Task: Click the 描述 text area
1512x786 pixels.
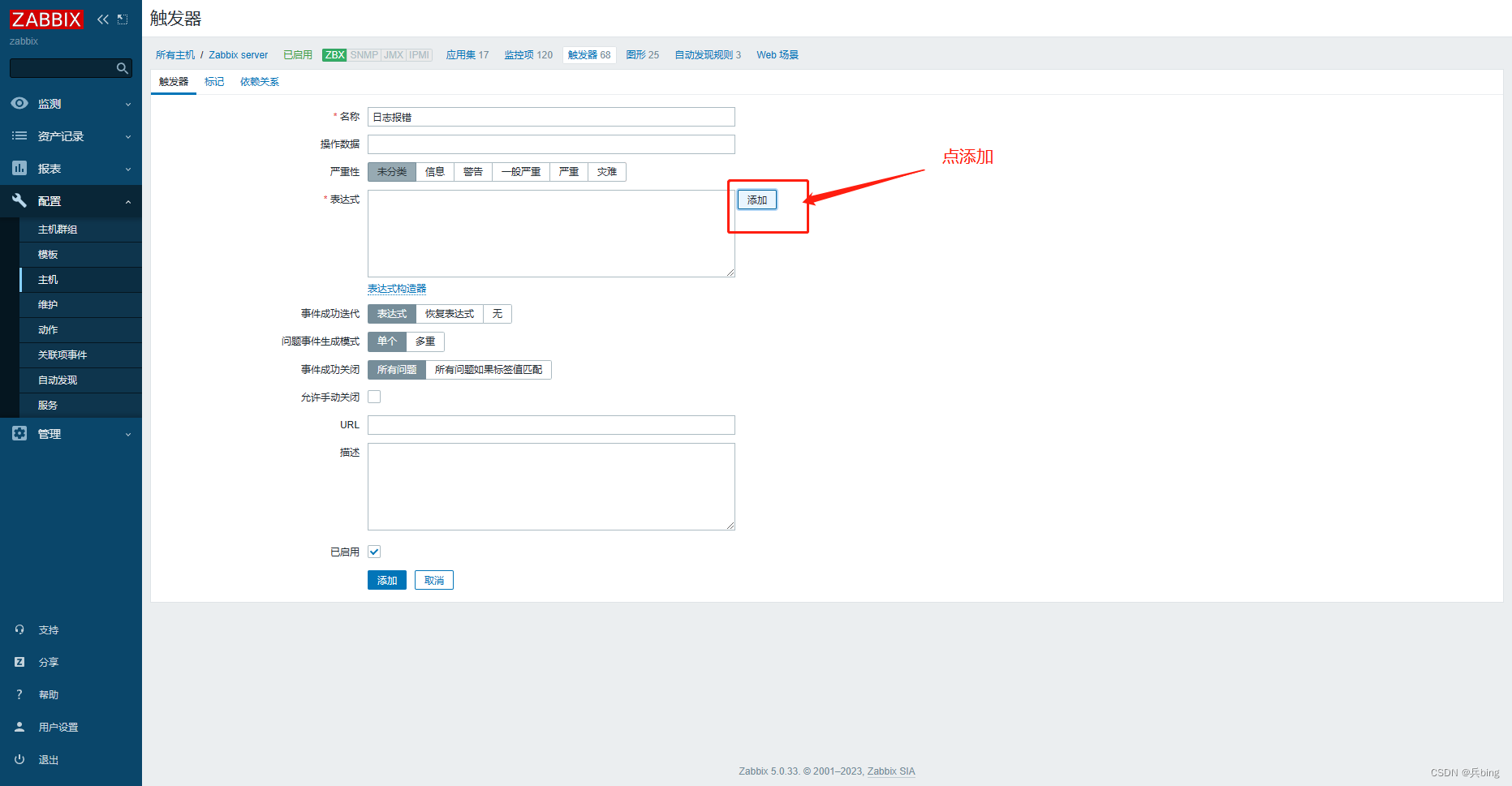Action: tap(551, 487)
